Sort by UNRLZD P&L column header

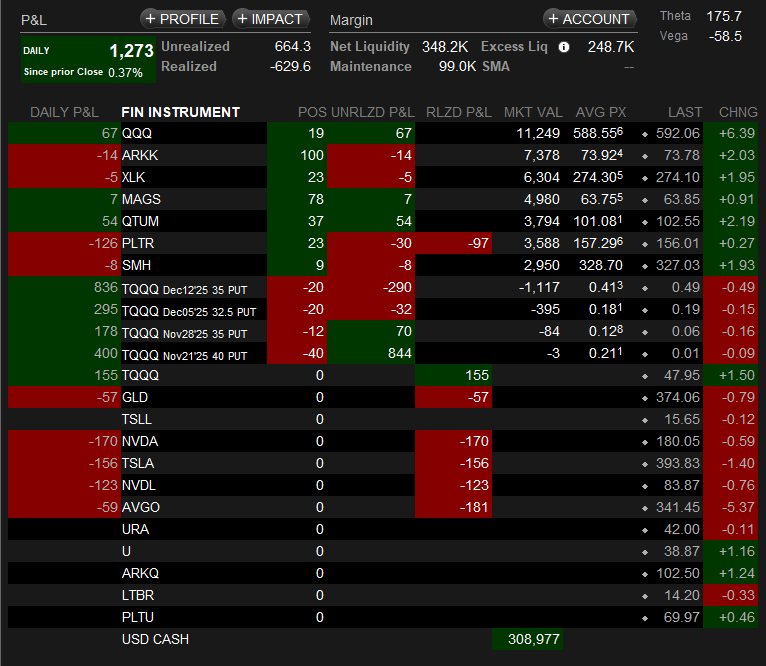point(373,112)
